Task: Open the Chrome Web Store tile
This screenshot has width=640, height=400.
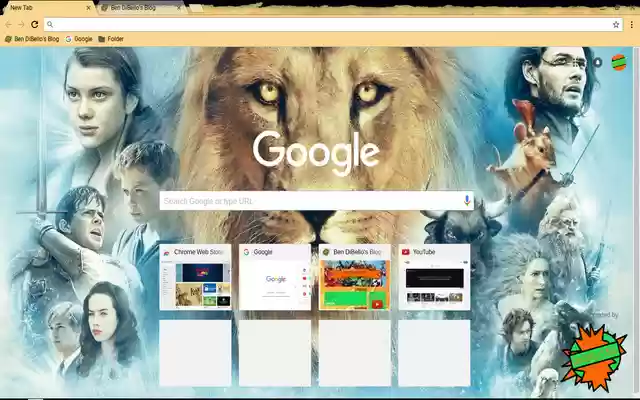Action: [195, 277]
